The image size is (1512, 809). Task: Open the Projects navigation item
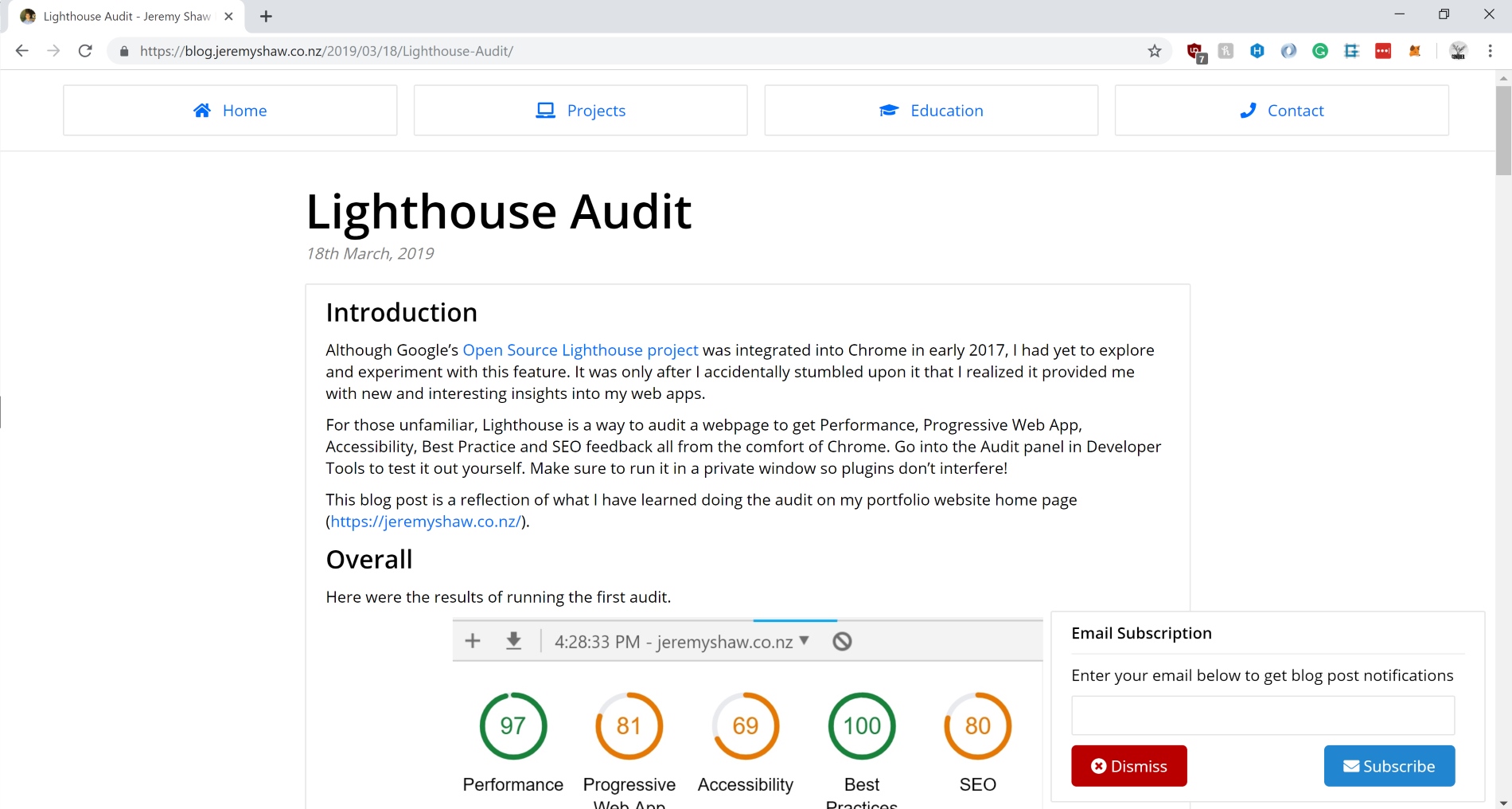[x=580, y=111]
